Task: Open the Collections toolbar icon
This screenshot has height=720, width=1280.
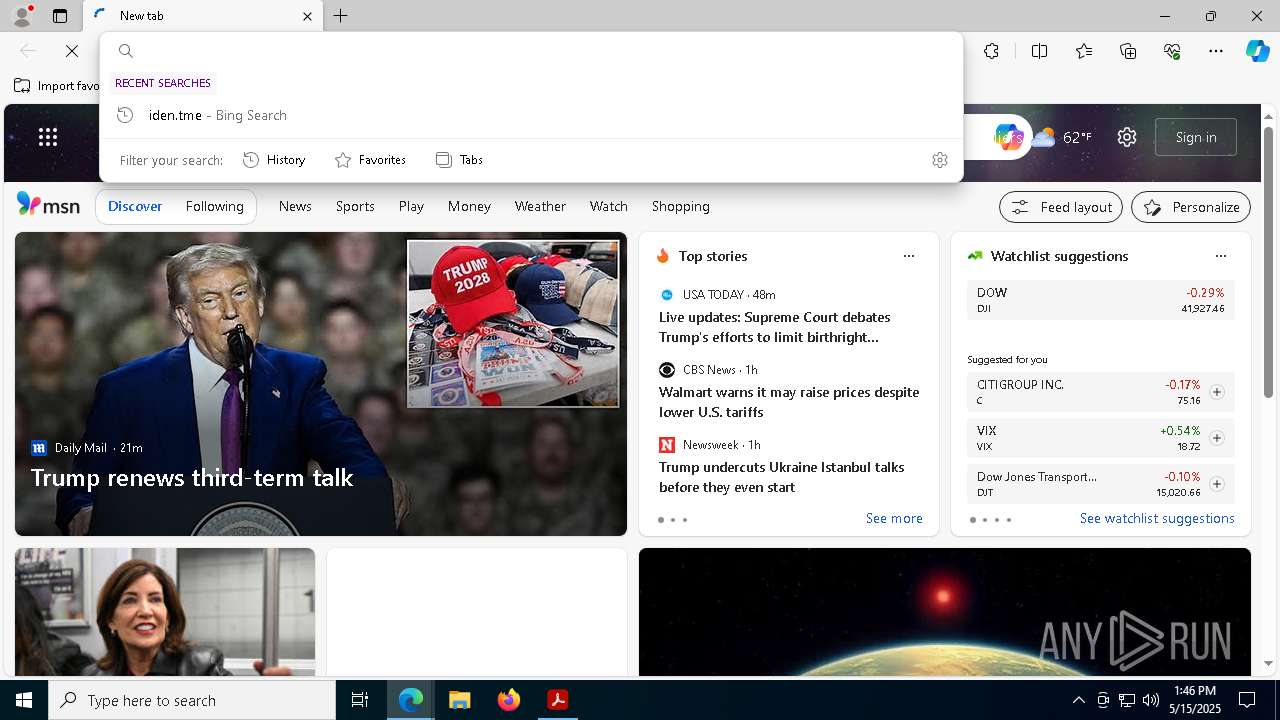Action: [x=1128, y=51]
